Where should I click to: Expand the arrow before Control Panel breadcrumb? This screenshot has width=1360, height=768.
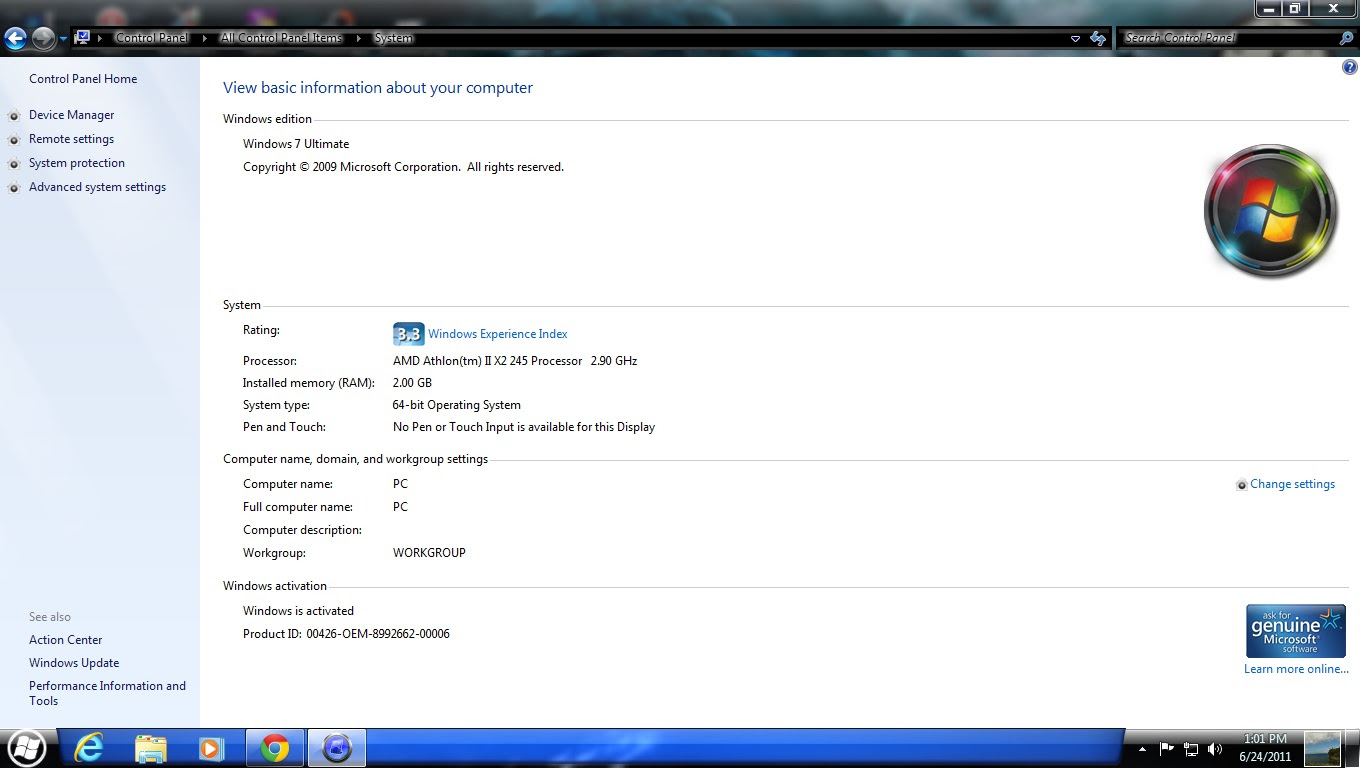coord(100,38)
